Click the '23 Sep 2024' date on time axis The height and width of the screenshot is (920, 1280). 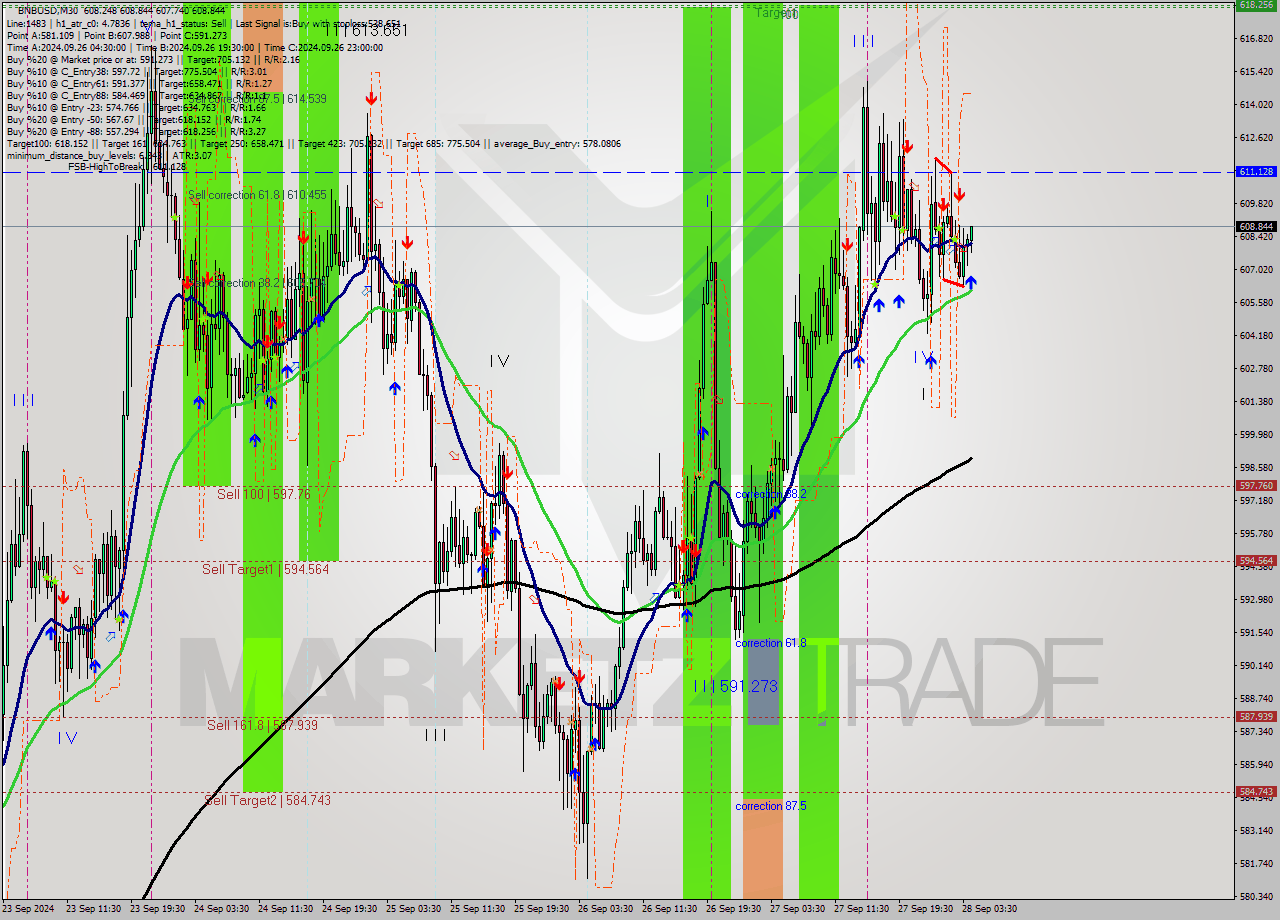click(29, 909)
